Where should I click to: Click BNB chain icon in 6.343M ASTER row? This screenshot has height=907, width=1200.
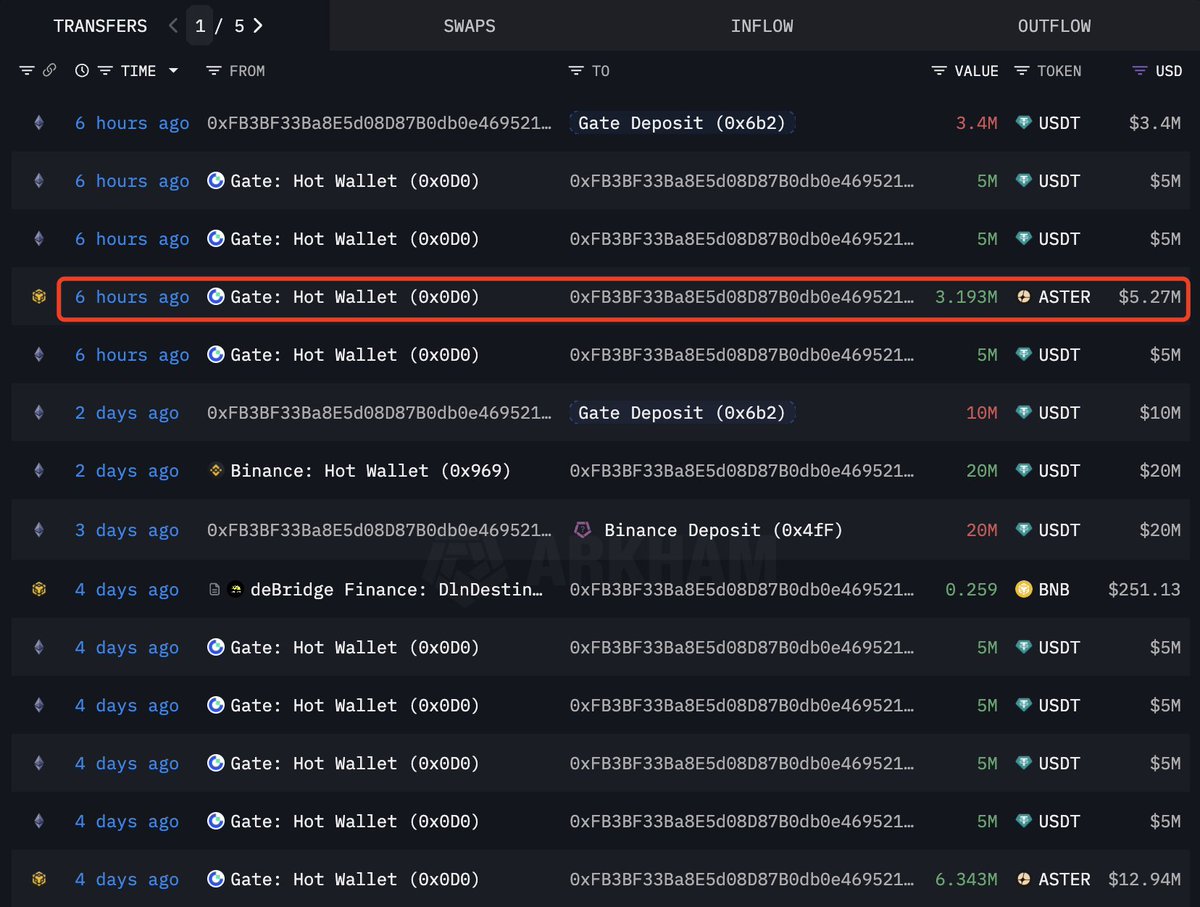pos(39,879)
